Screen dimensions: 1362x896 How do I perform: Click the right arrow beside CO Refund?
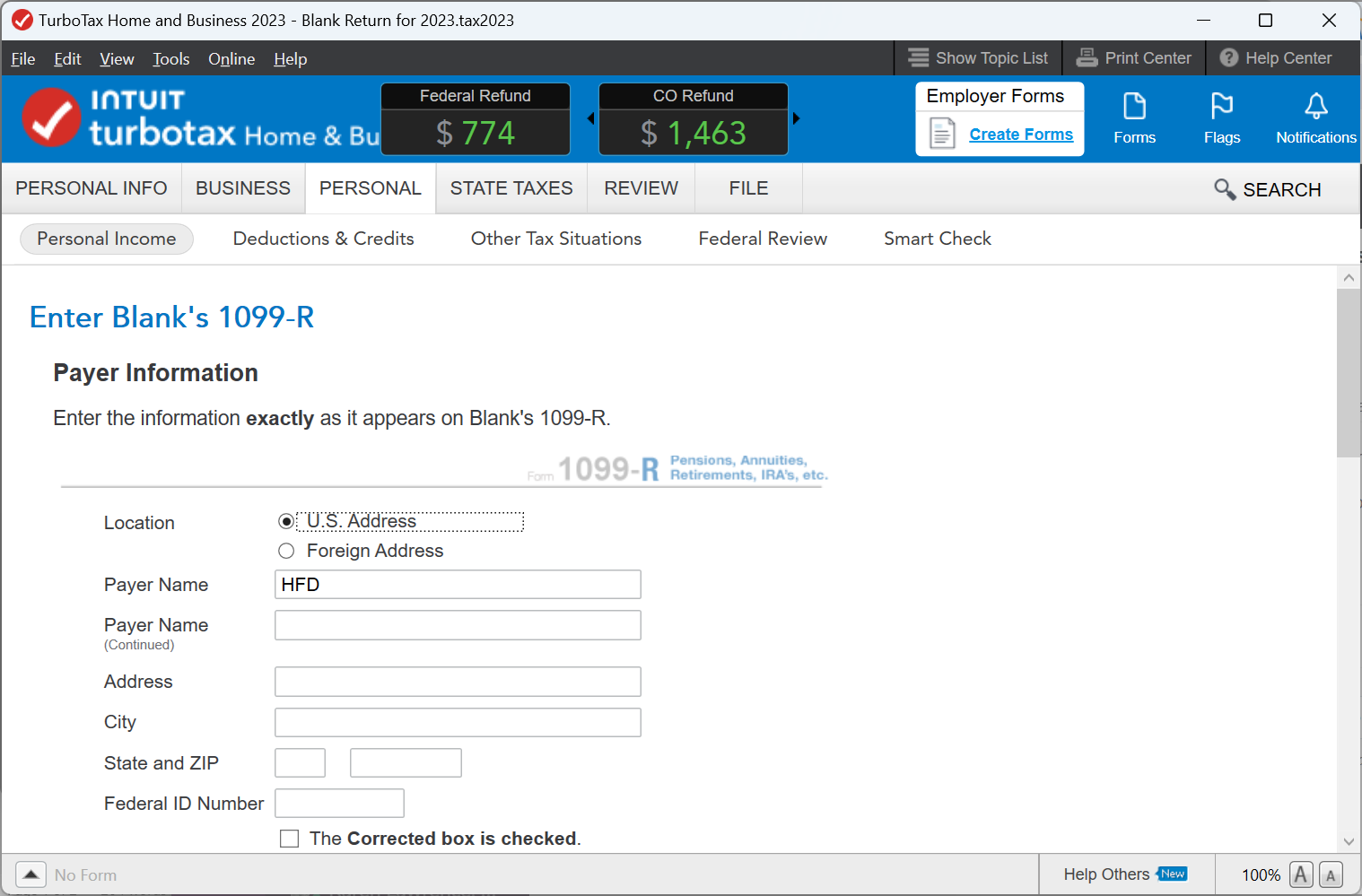[x=797, y=117]
